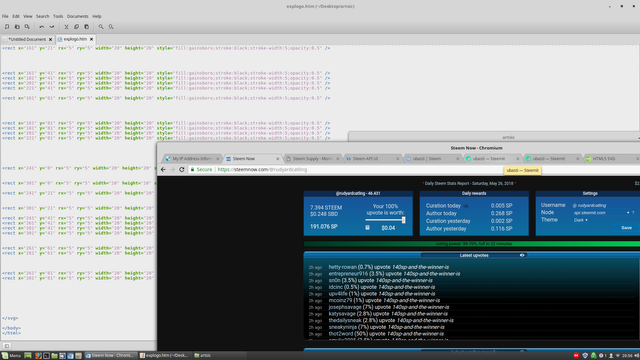This screenshot has height=360, width=640.
Task: Launch Firefox from the panel
Action: [x=38, y=356]
